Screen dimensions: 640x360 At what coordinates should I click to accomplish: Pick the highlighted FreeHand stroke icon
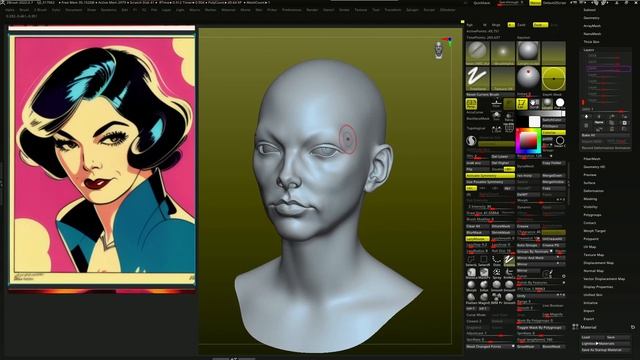pos(509,260)
